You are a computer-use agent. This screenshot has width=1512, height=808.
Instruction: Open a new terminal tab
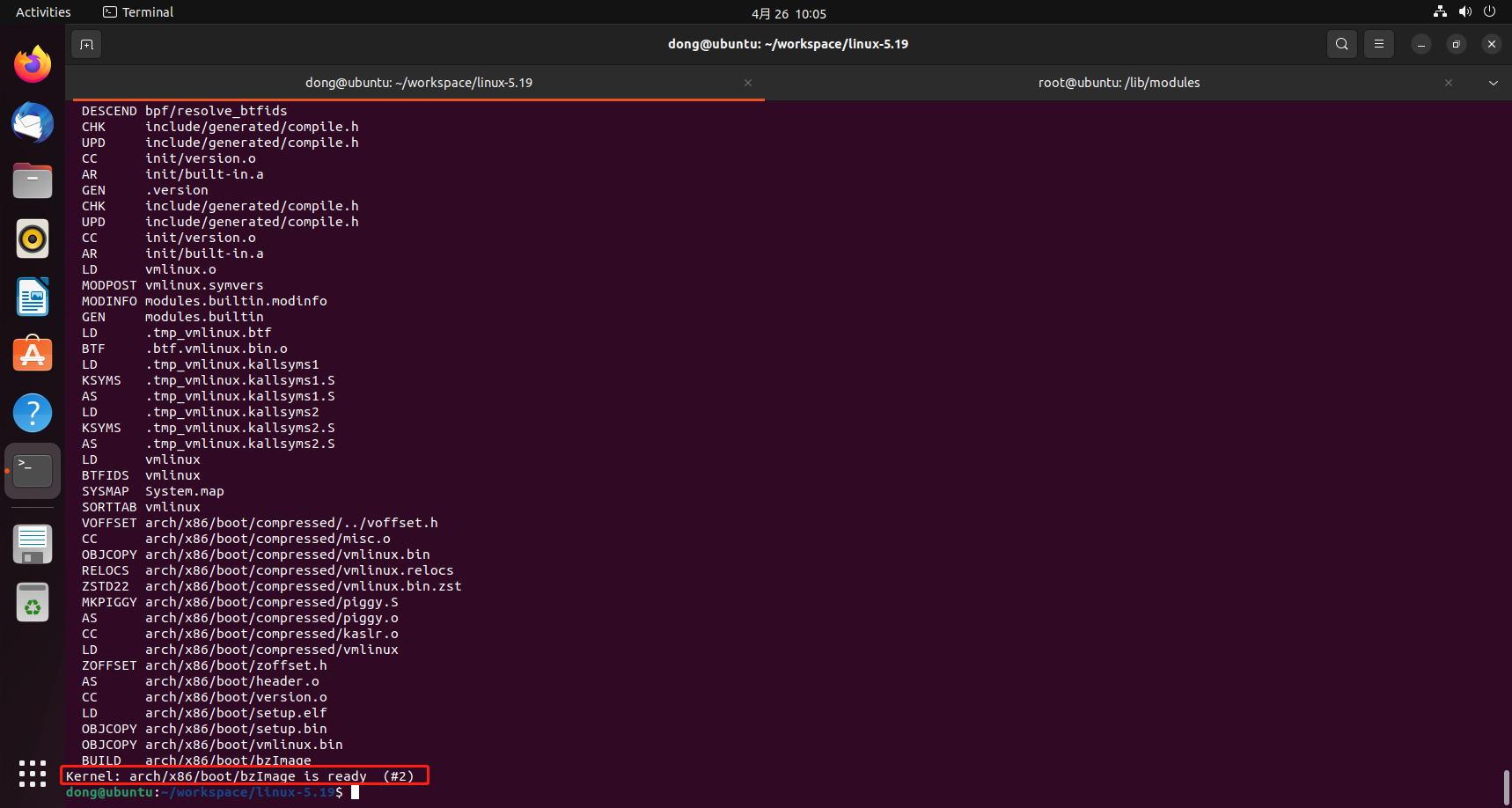(x=86, y=44)
